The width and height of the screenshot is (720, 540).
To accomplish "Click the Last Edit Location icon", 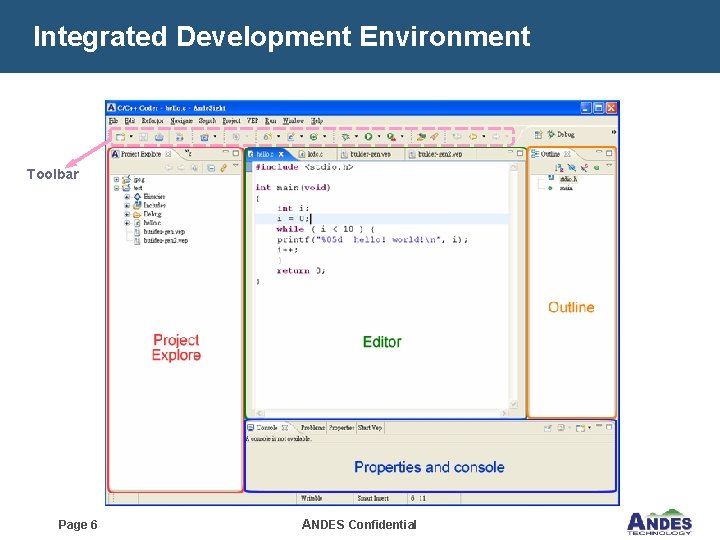I will click(x=457, y=137).
